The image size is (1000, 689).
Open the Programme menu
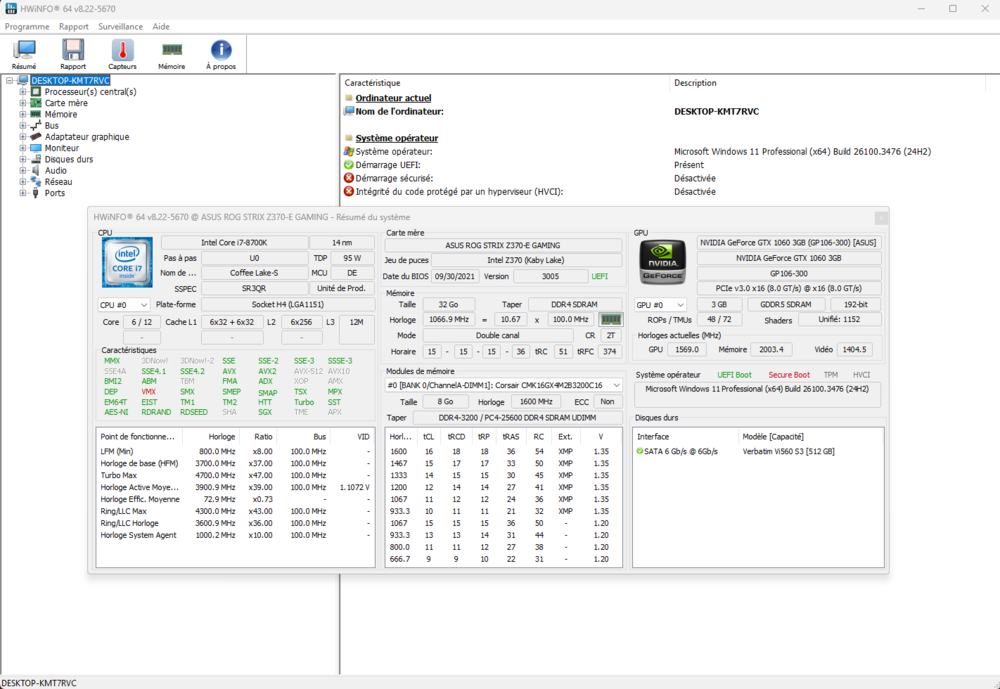pos(27,27)
